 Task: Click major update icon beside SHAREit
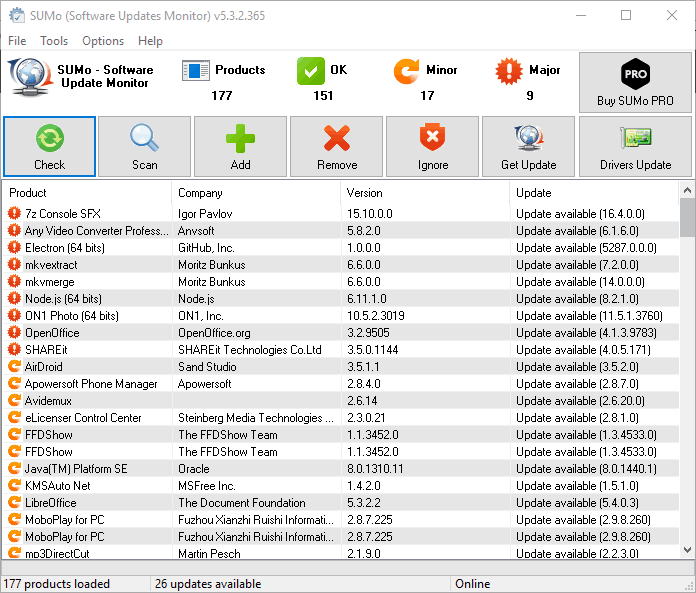[x=14, y=349]
